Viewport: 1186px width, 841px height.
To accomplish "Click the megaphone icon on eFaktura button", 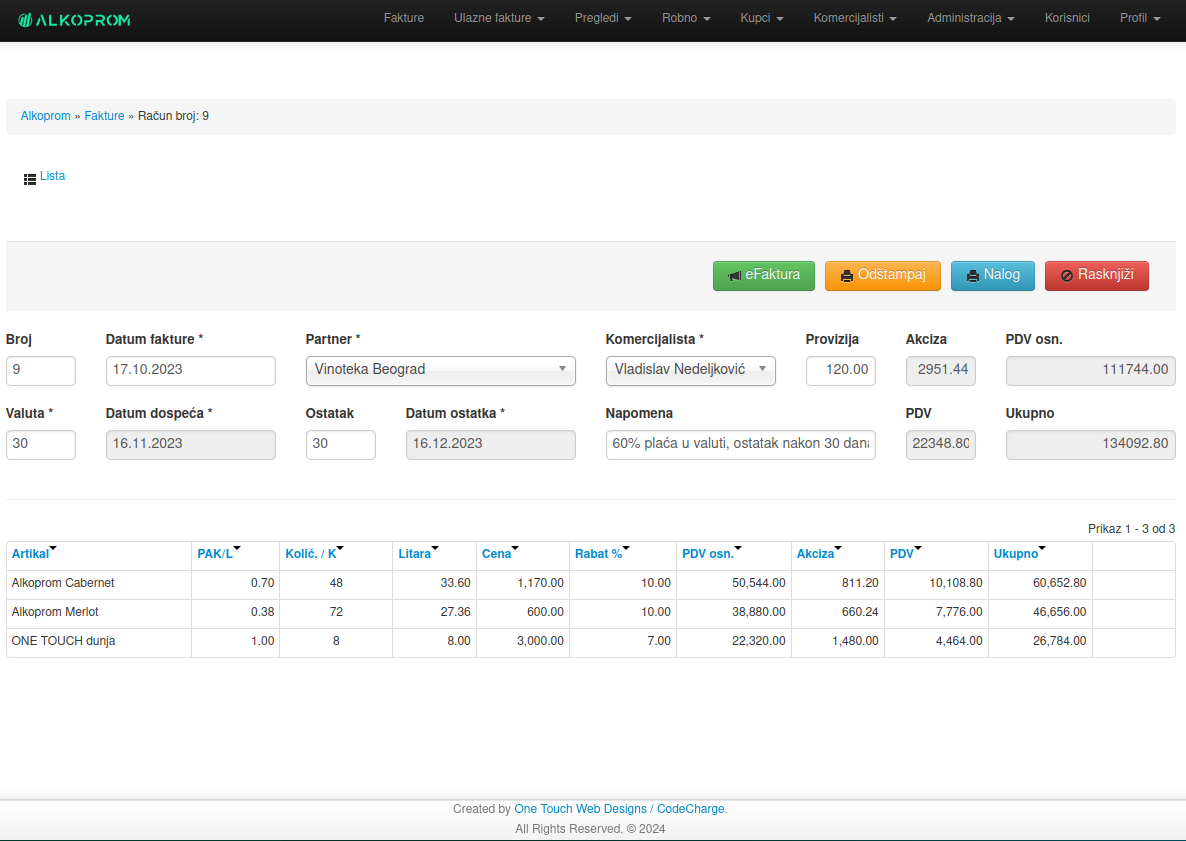I will pos(734,275).
